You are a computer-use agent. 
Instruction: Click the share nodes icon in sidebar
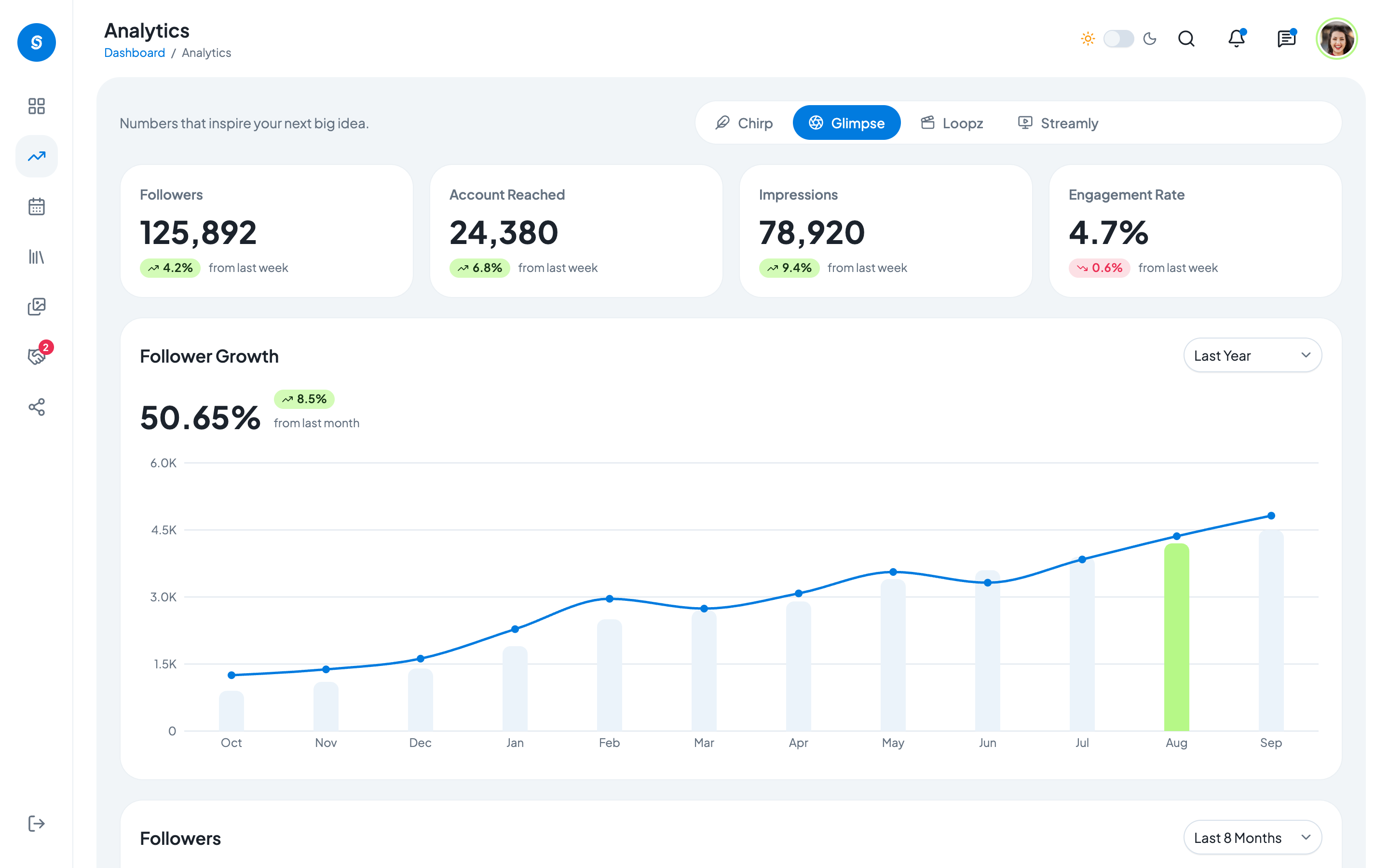[36, 407]
